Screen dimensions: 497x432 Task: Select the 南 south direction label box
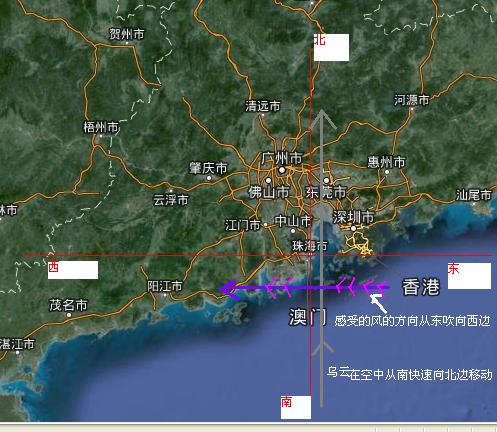pyautogui.click(x=296, y=407)
